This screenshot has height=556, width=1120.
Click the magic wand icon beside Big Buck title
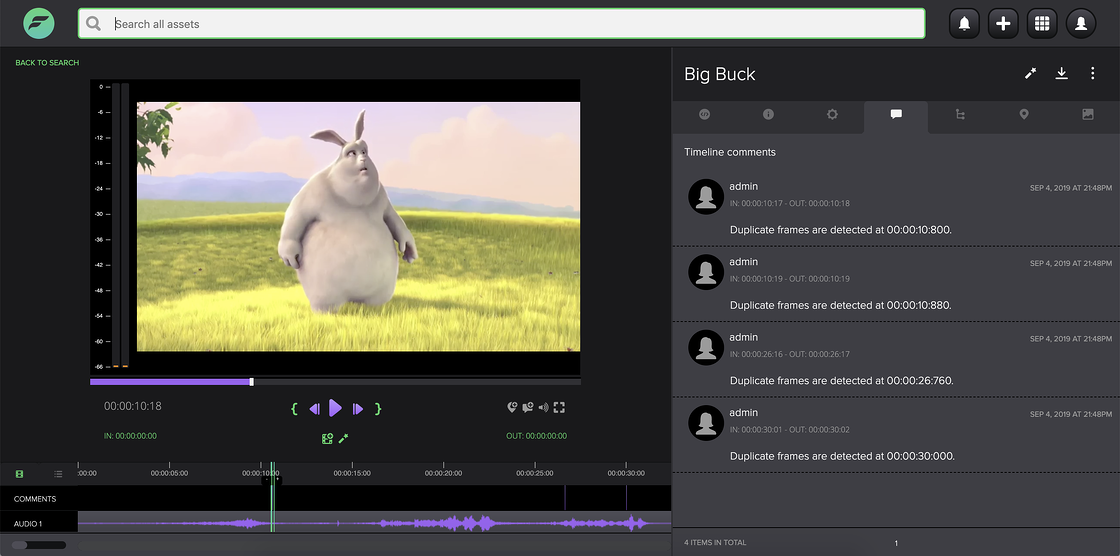(x=1030, y=73)
